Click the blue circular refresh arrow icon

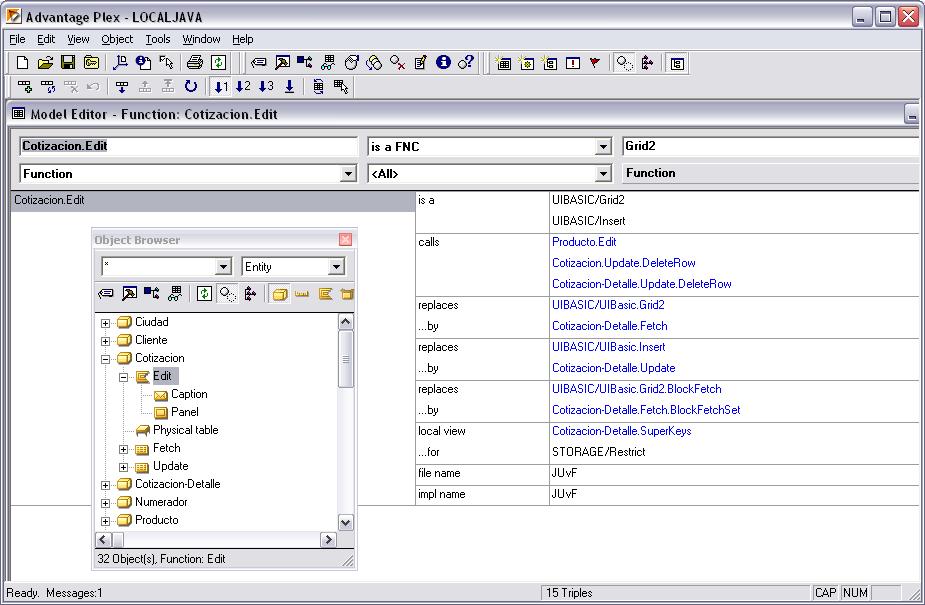191,87
